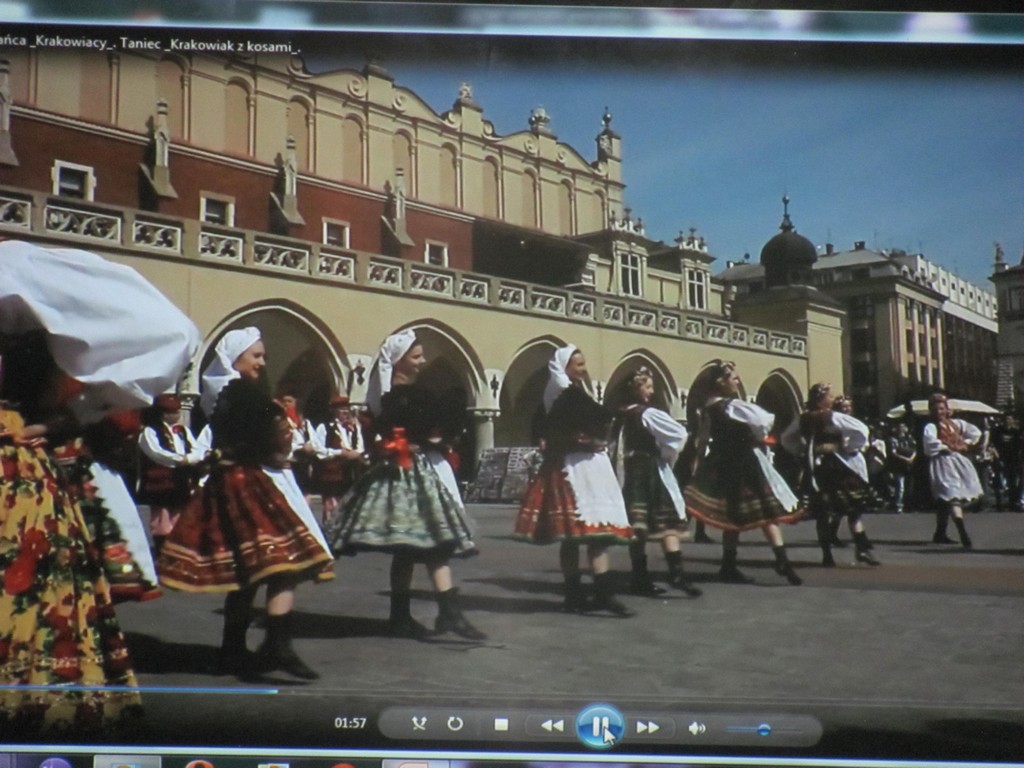Turn on shuffle mode

point(419,723)
